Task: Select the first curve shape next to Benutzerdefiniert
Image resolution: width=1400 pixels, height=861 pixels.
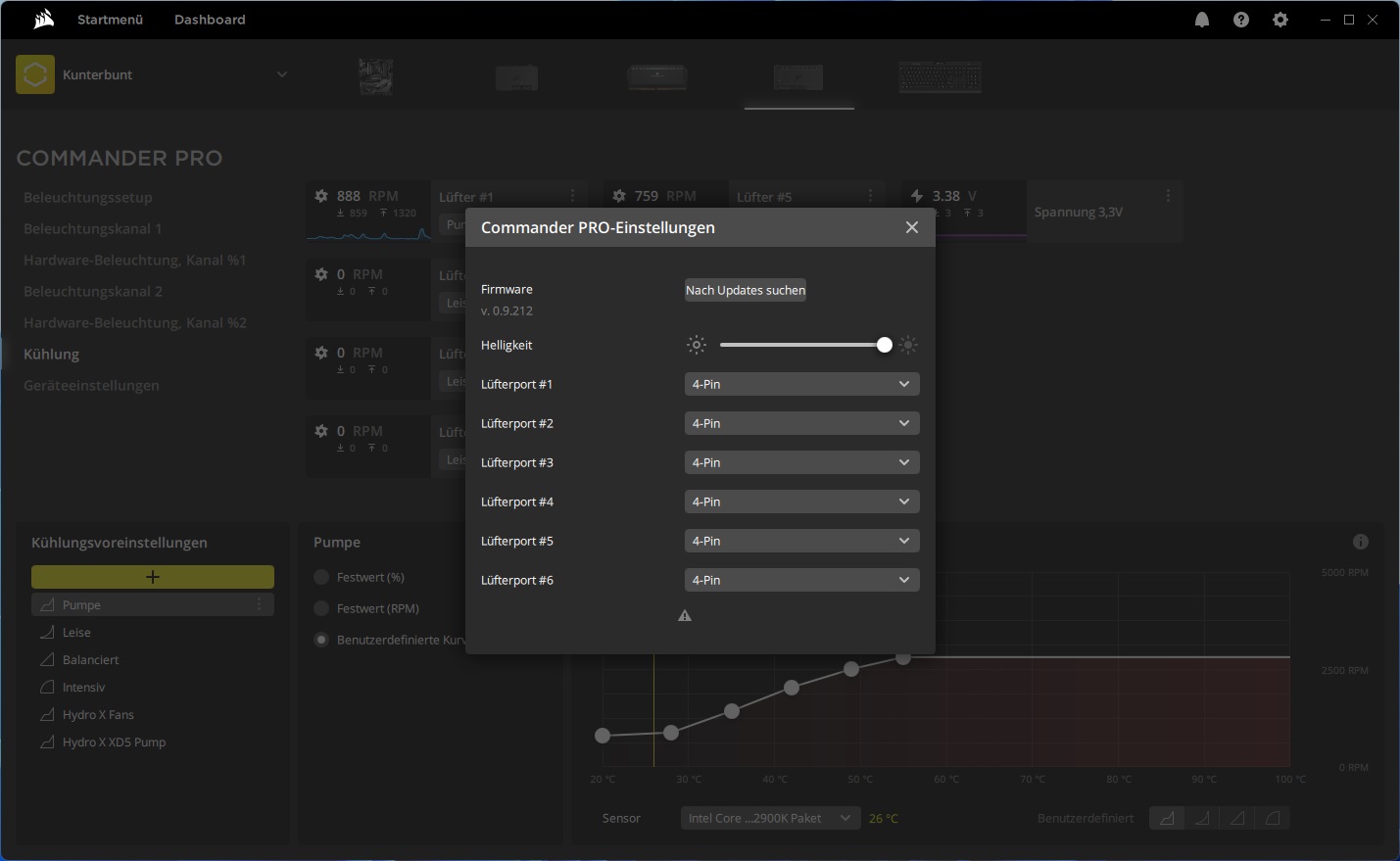Action: coord(1167,818)
